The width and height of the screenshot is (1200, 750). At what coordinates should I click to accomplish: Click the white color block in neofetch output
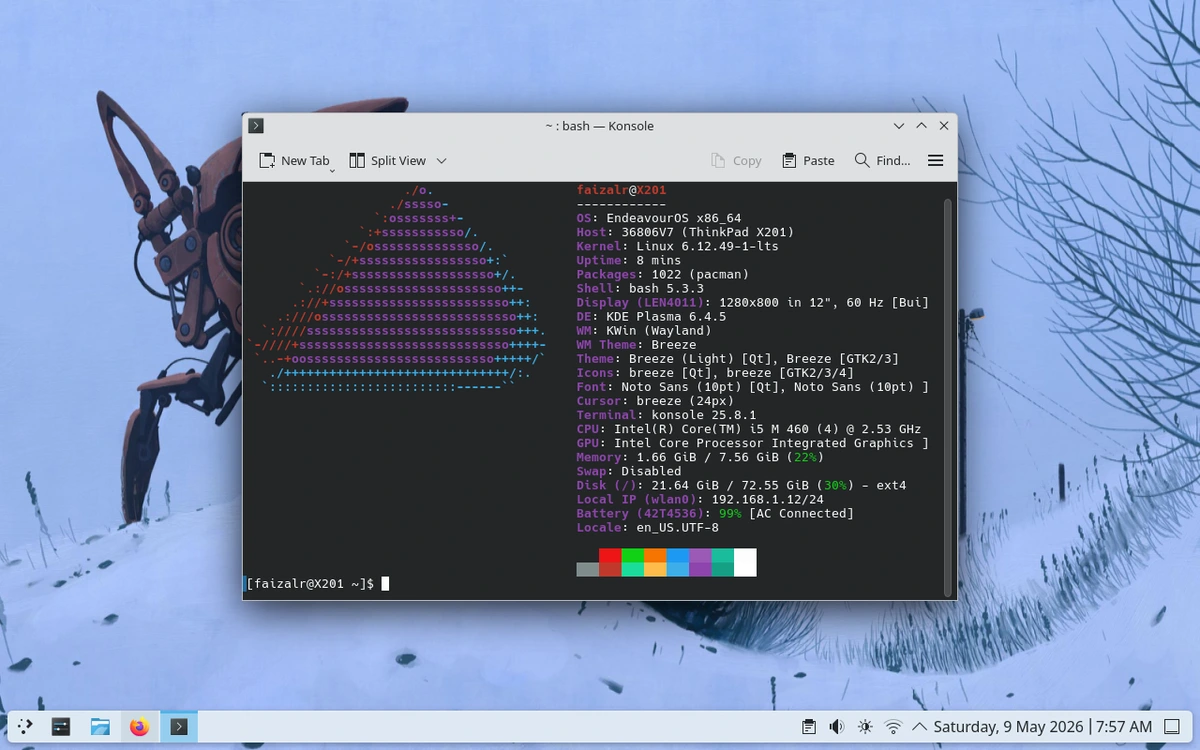745,562
